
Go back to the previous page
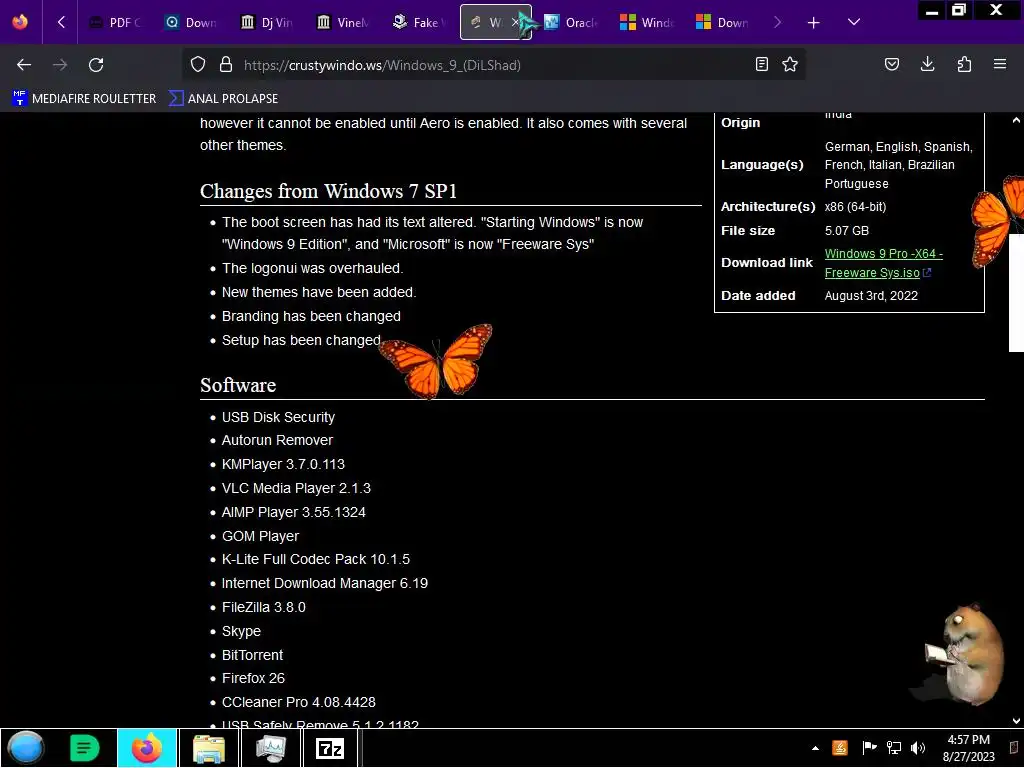pos(24,65)
